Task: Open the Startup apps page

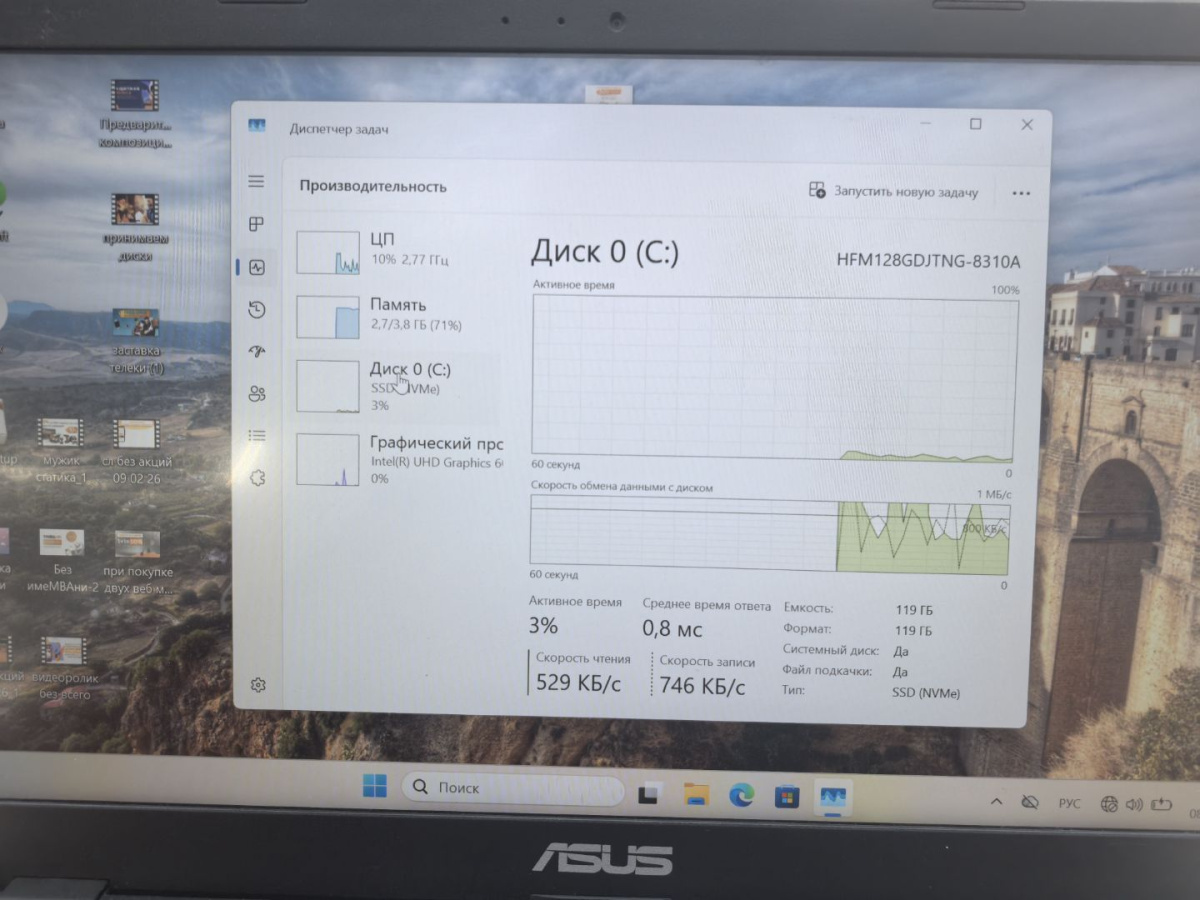Action: pos(257,351)
